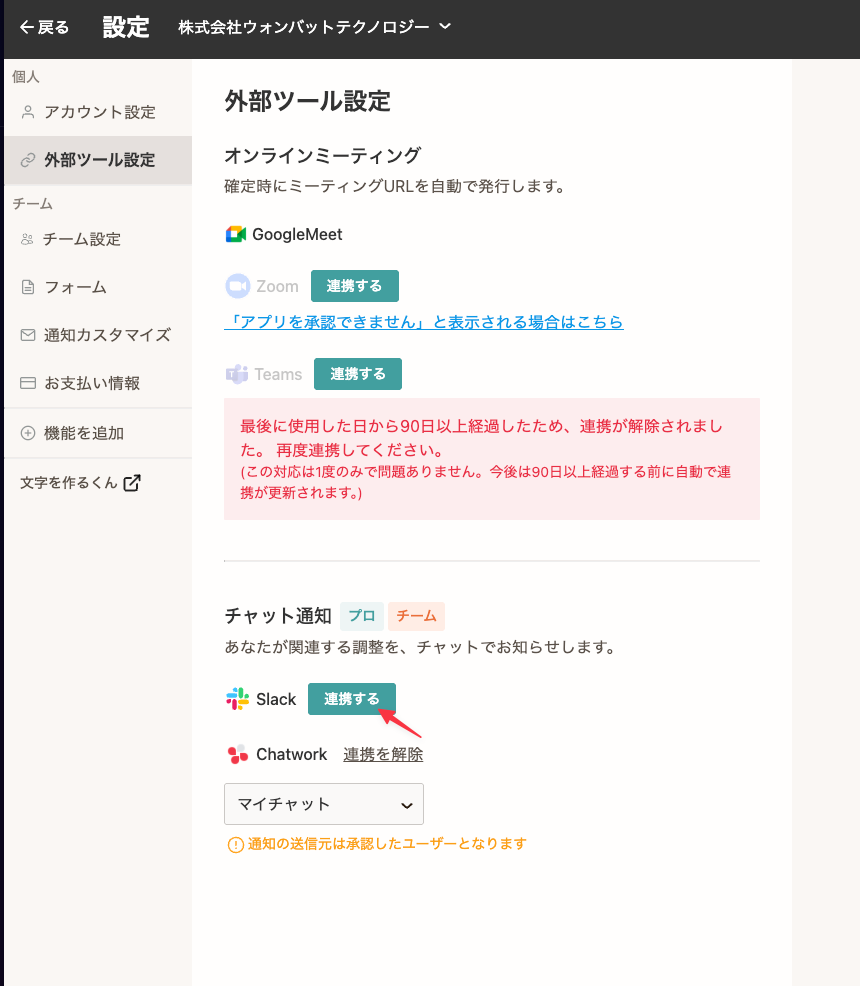Click 連携する button for Teams
Viewport: 860px width, 986px height.
pyautogui.click(x=357, y=374)
